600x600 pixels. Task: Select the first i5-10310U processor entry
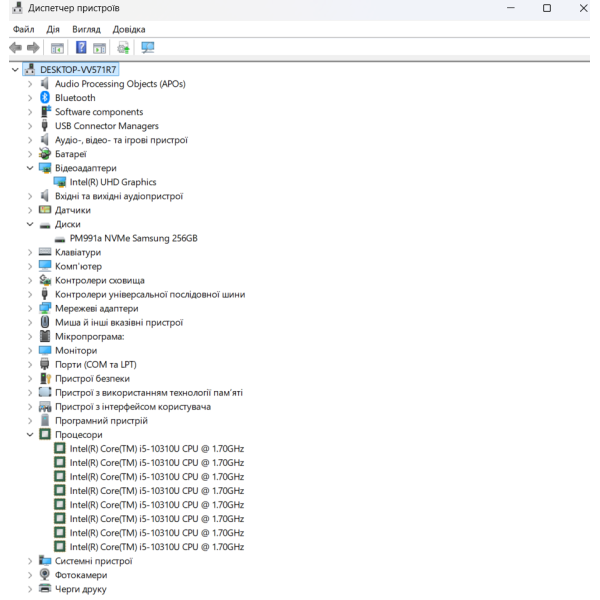157,448
